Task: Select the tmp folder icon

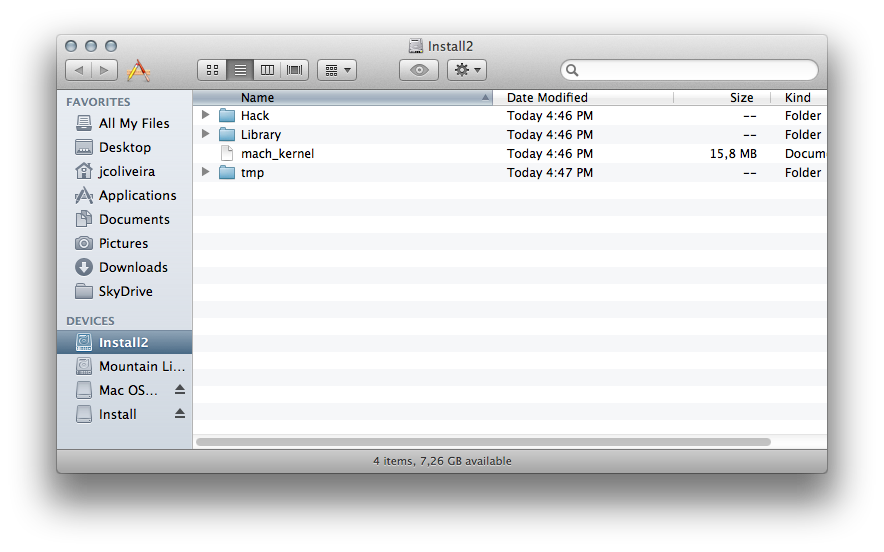Action: (227, 173)
